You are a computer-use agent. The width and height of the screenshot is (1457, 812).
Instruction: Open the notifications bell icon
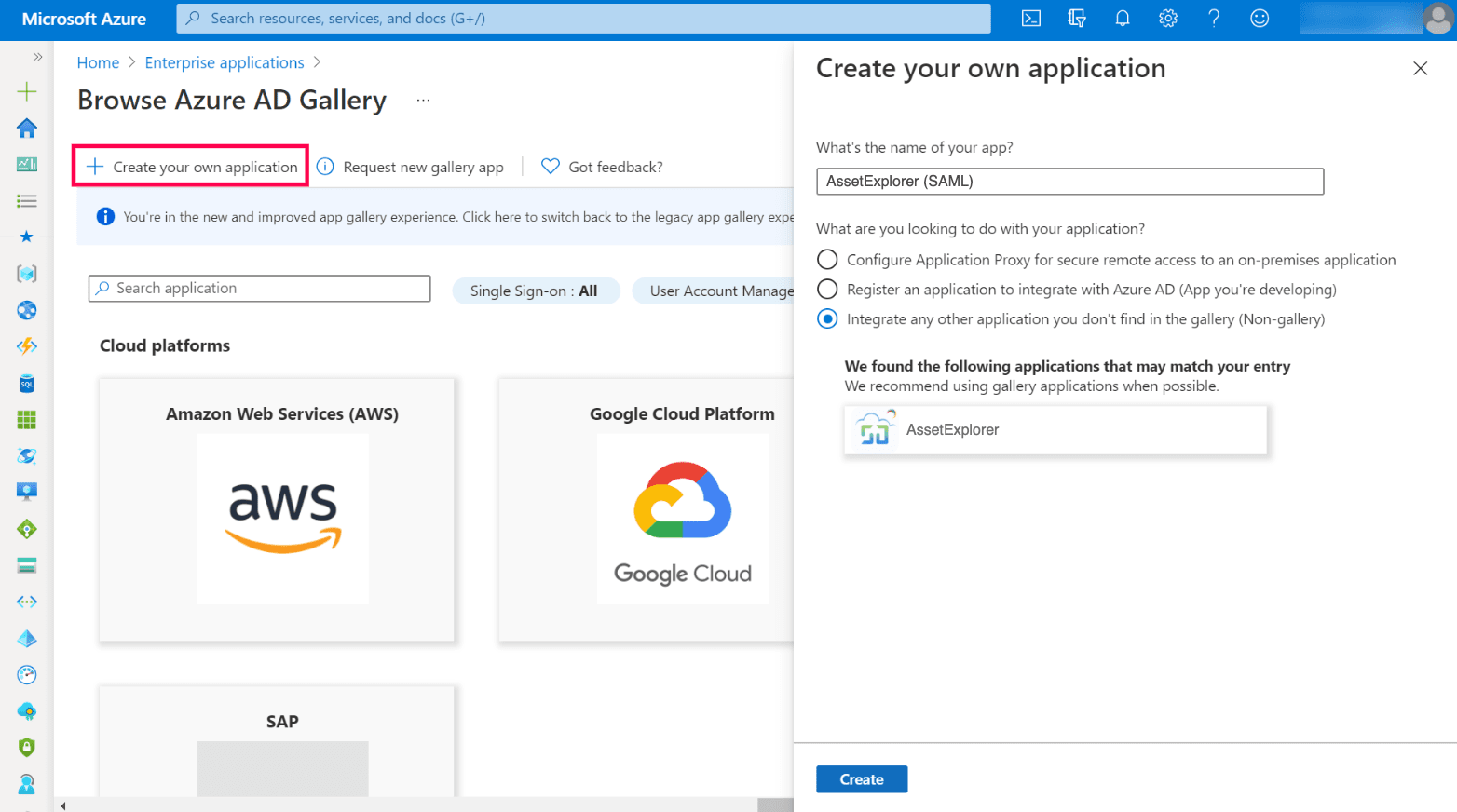pos(1122,19)
